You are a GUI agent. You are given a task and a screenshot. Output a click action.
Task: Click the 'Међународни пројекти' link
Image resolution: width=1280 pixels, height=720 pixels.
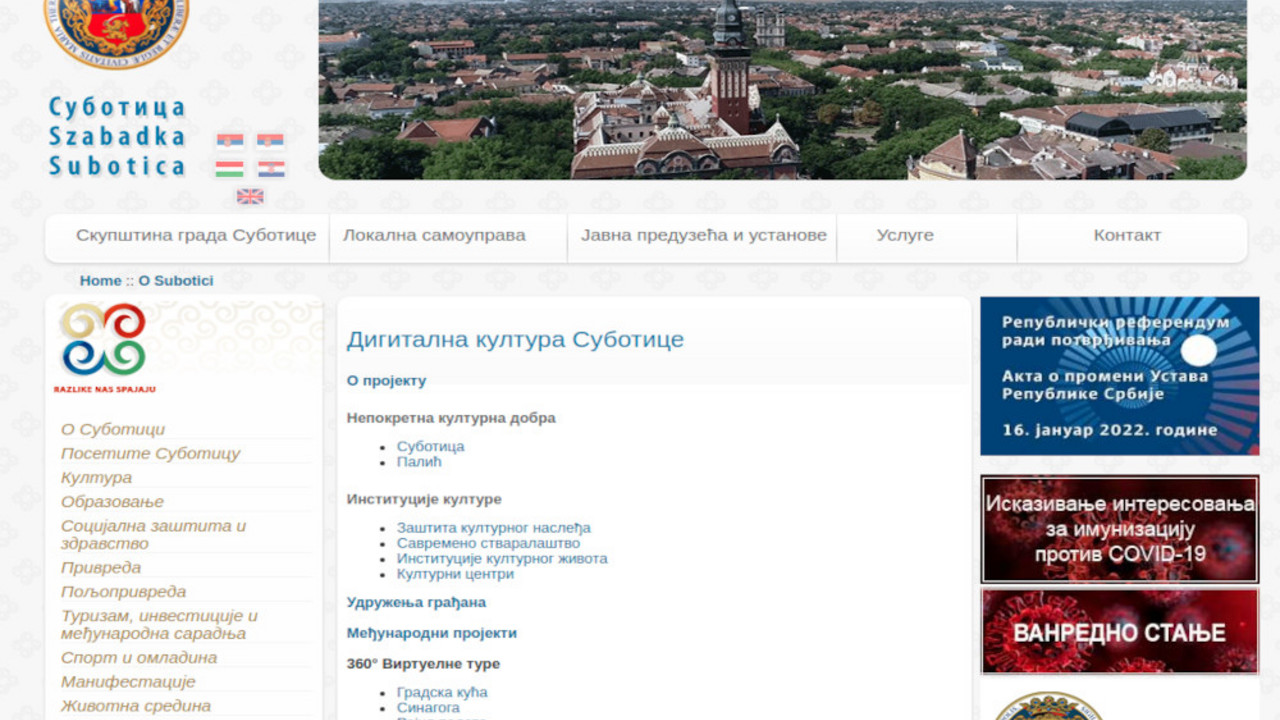(x=432, y=633)
